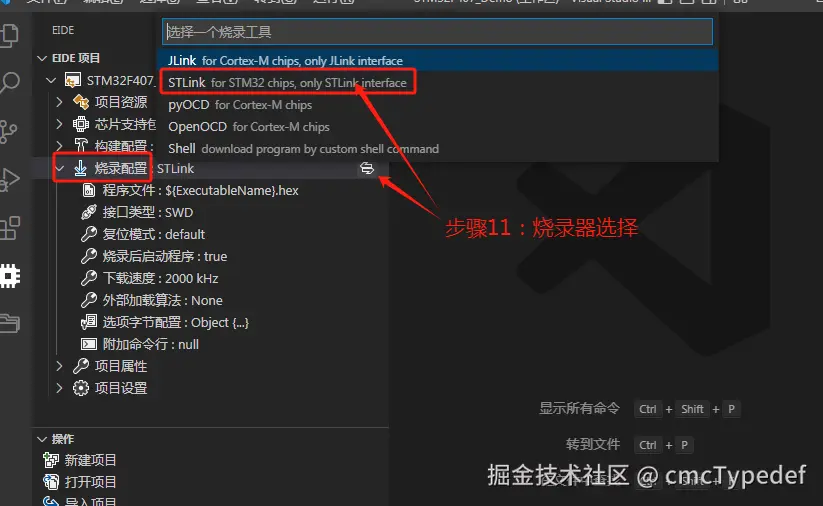The height and width of the screenshot is (506, 823).
Task: Choose OpenOCD for Cortex-M chips
Action: (x=249, y=127)
